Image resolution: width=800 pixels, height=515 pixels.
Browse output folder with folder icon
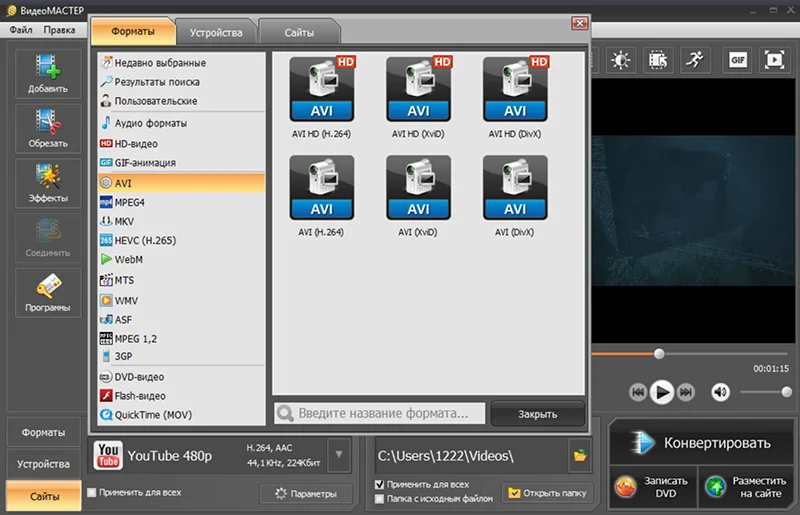click(580, 455)
